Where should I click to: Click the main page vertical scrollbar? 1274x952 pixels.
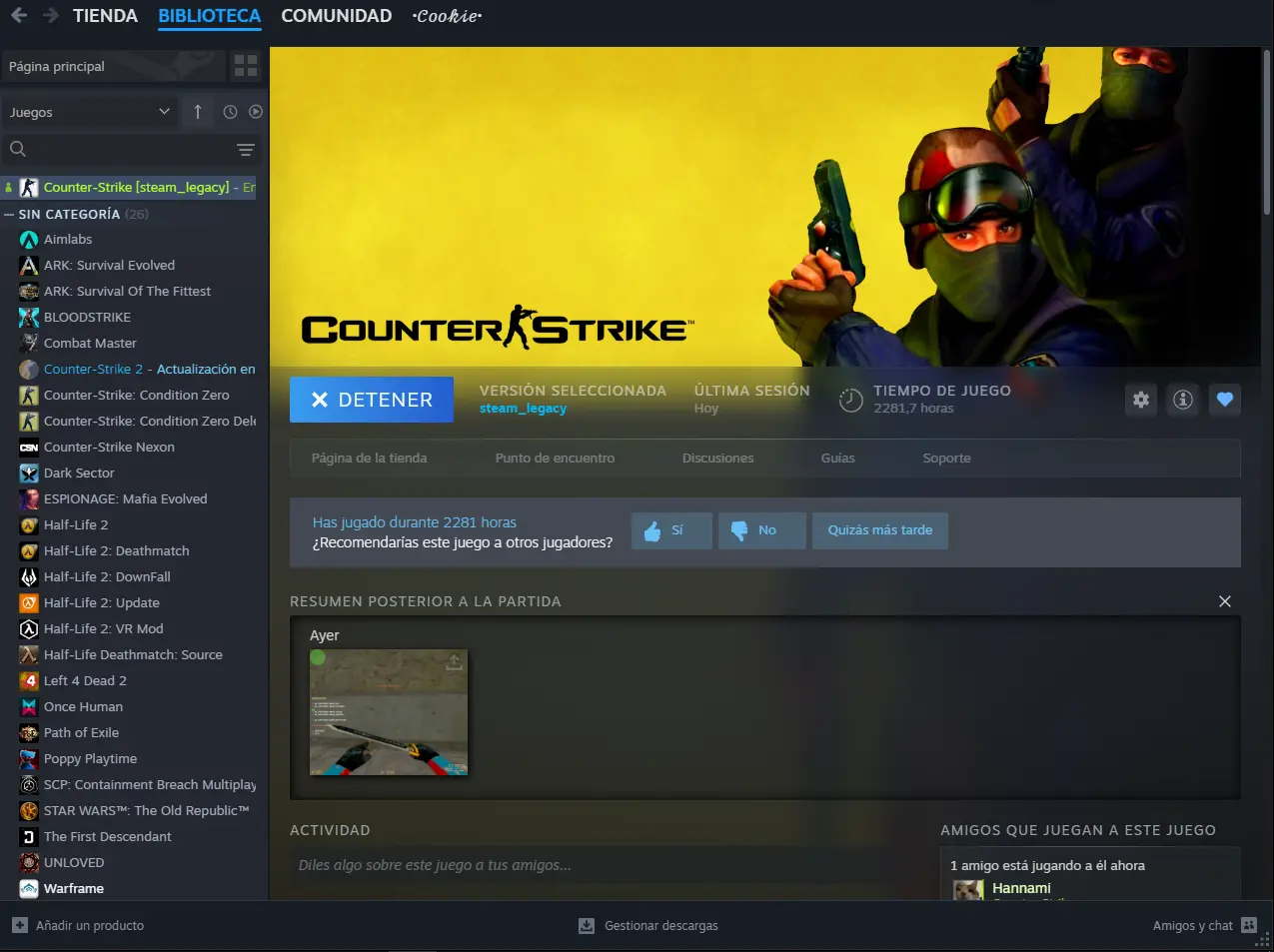pos(1269,130)
